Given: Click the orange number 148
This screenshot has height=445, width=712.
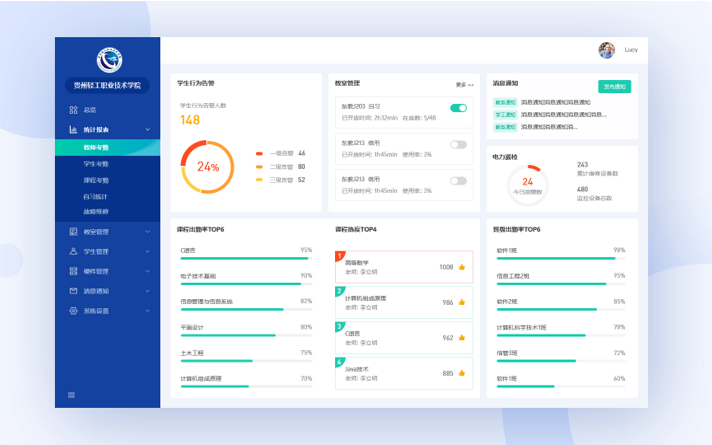Looking at the screenshot, I should pyautogui.click(x=190, y=120).
